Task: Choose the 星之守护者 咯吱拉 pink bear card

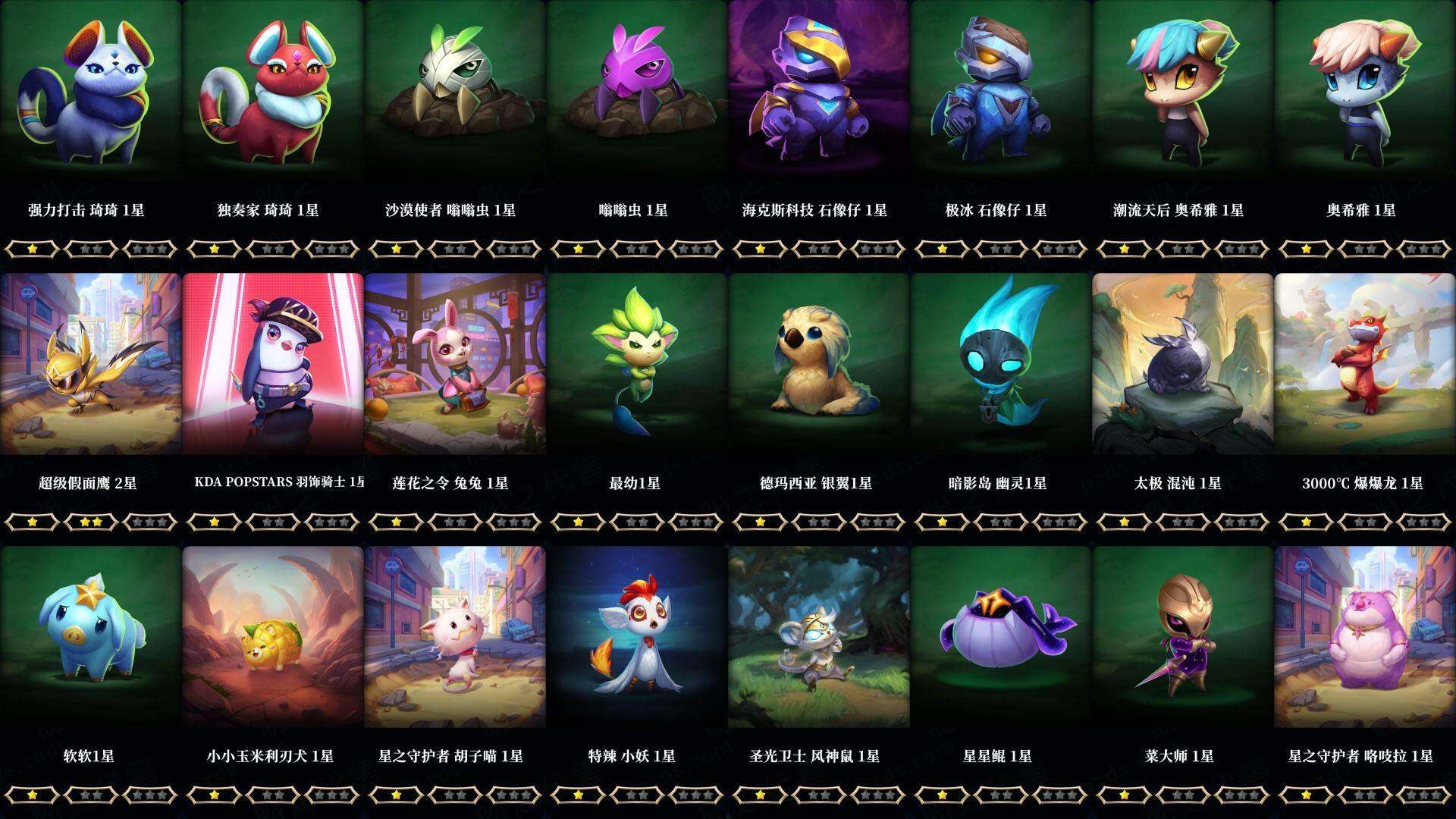Action: tap(1365, 637)
